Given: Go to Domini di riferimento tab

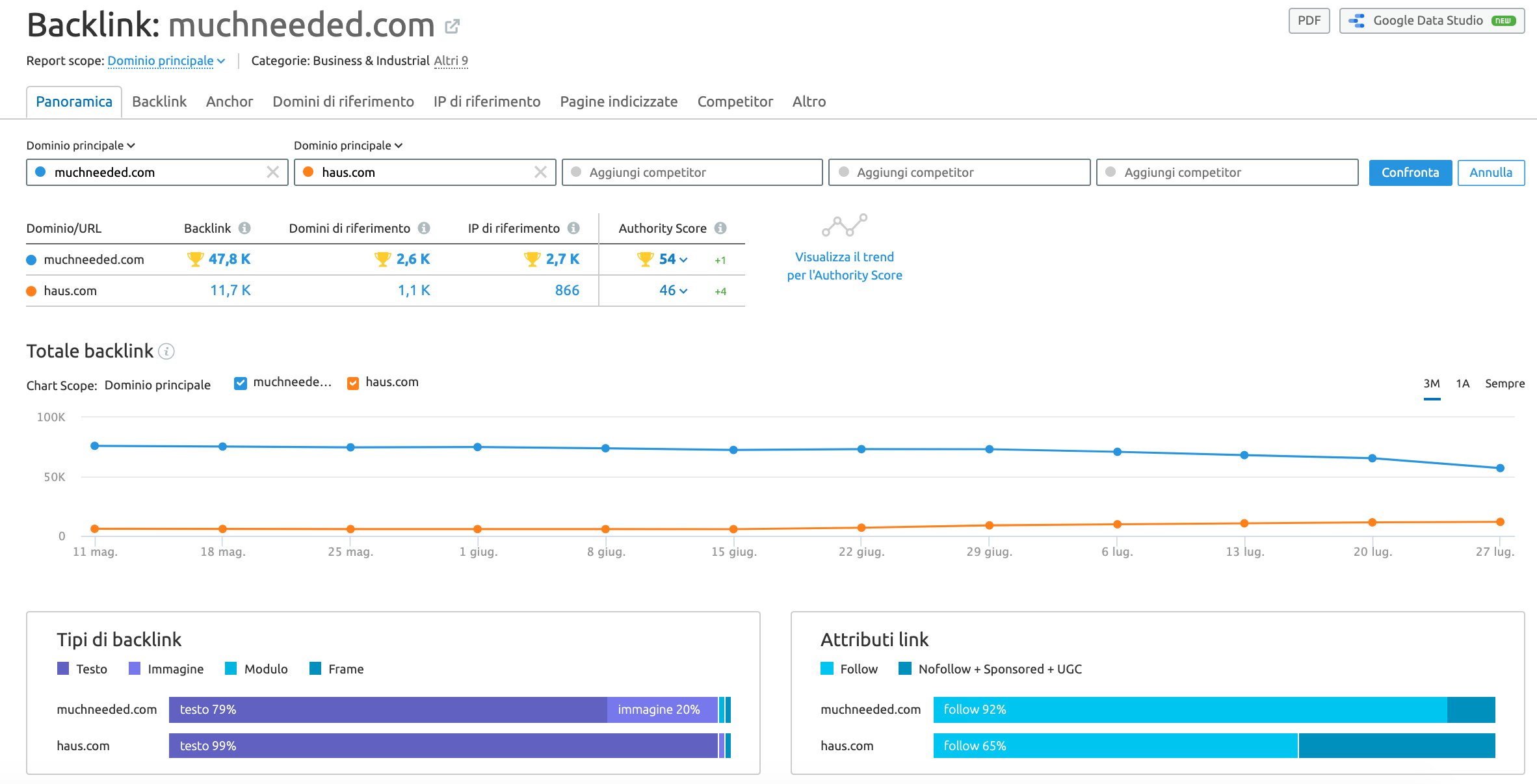Looking at the screenshot, I should tap(343, 102).
